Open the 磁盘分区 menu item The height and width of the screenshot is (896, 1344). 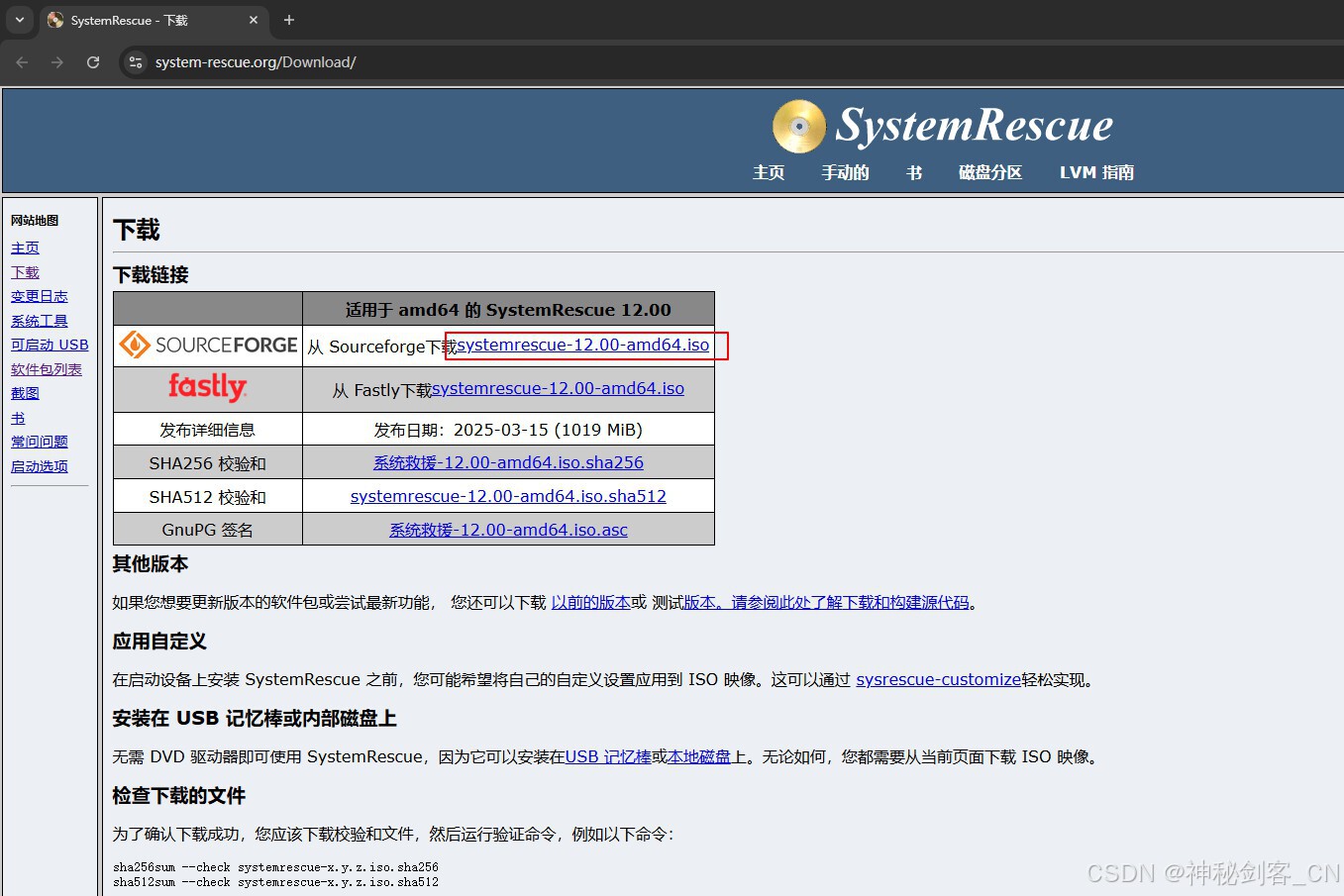coord(989,172)
